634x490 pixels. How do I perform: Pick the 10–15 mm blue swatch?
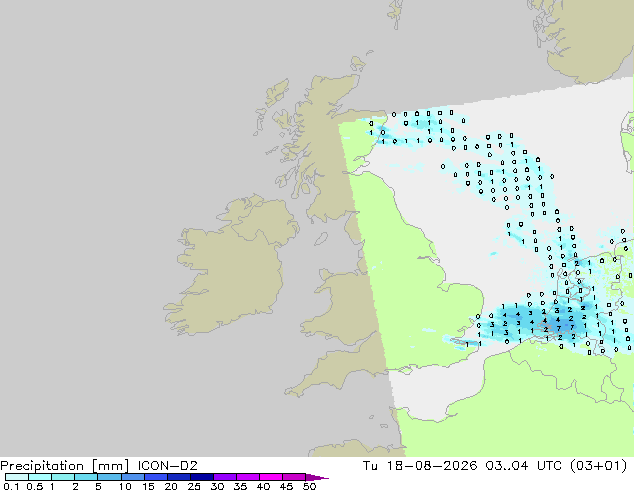(132, 477)
